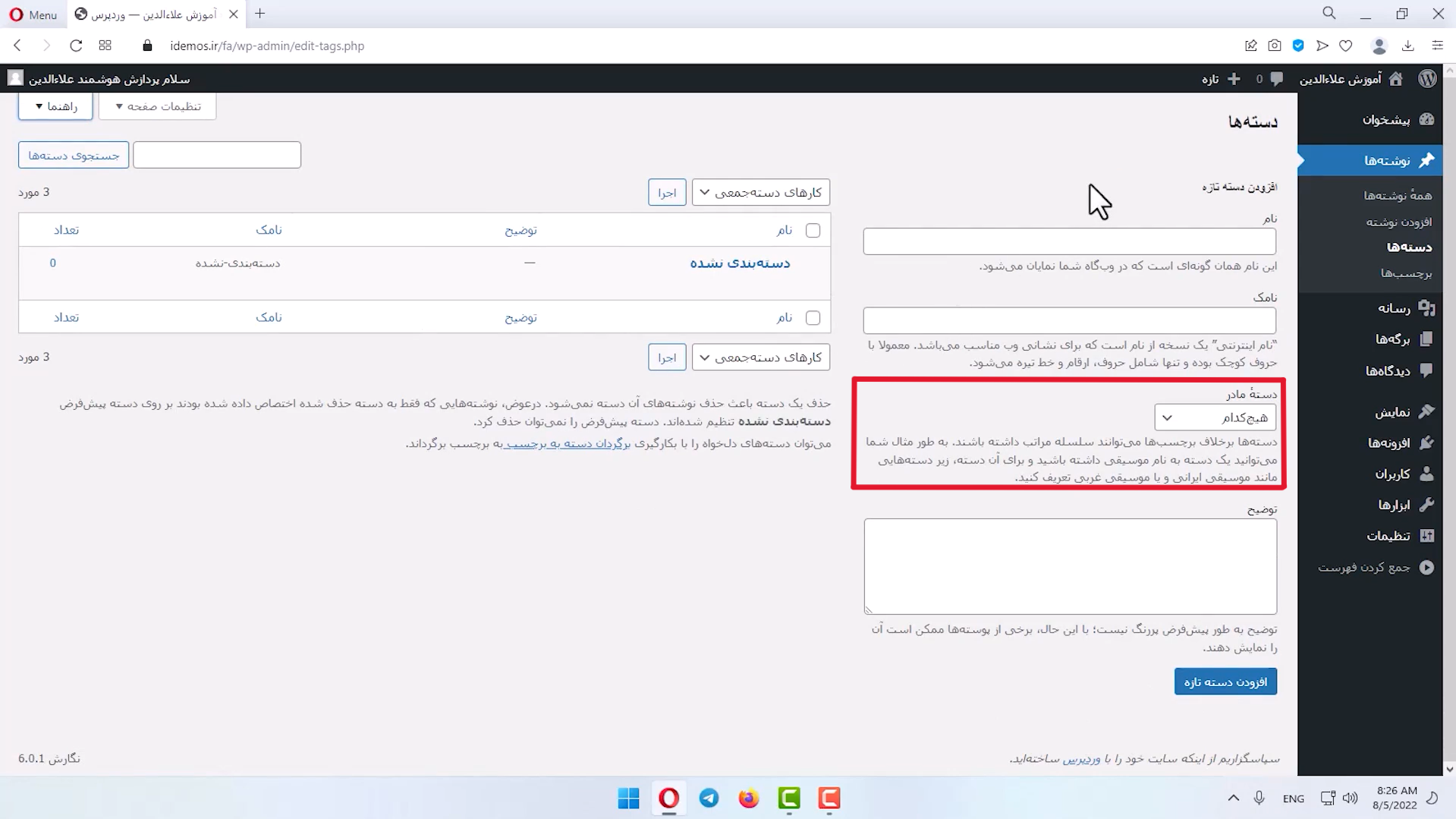Open the Media (رسانه) section icon
This screenshot has height=819, width=1456.
(1426, 307)
